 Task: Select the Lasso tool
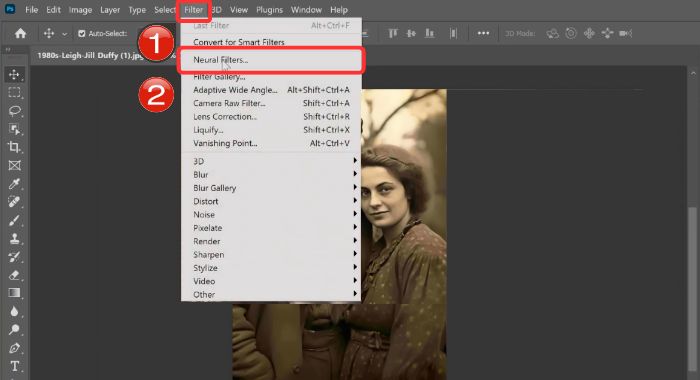[14, 111]
